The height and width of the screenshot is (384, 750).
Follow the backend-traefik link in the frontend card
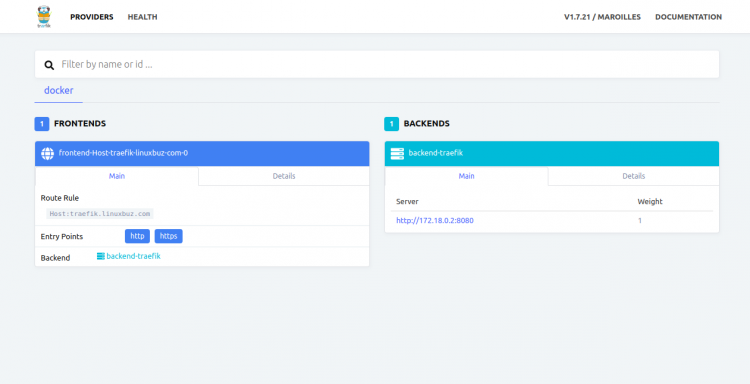pos(133,256)
